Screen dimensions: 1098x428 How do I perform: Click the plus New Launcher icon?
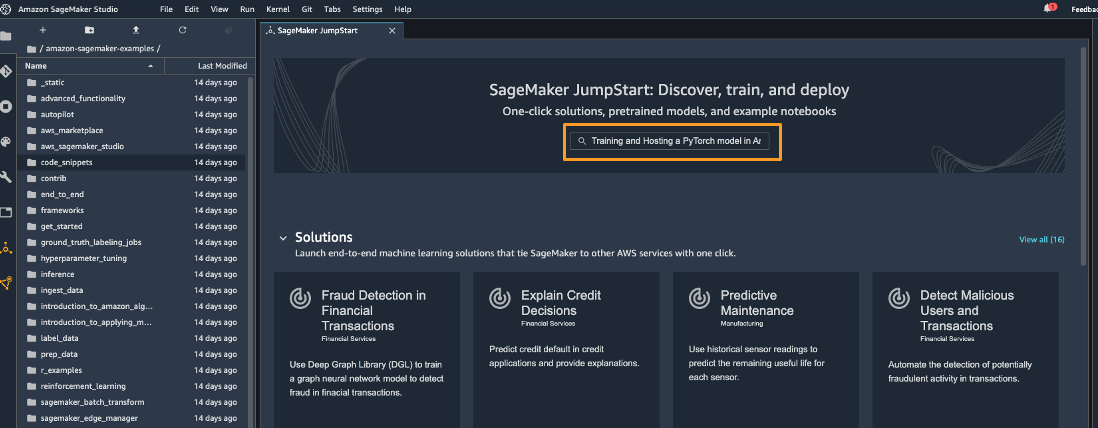(43, 30)
